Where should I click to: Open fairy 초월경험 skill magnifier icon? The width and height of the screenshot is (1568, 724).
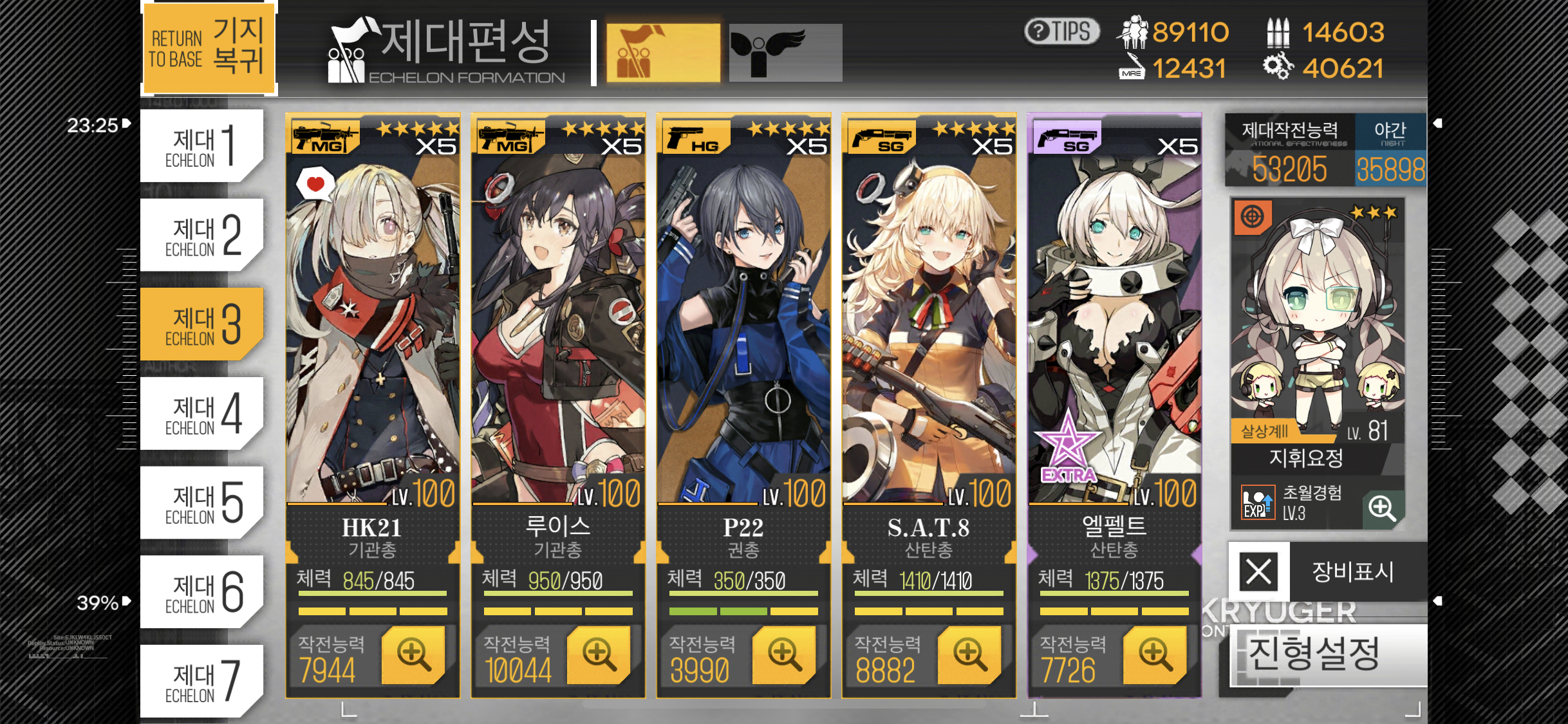click(x=1382, y=508)
